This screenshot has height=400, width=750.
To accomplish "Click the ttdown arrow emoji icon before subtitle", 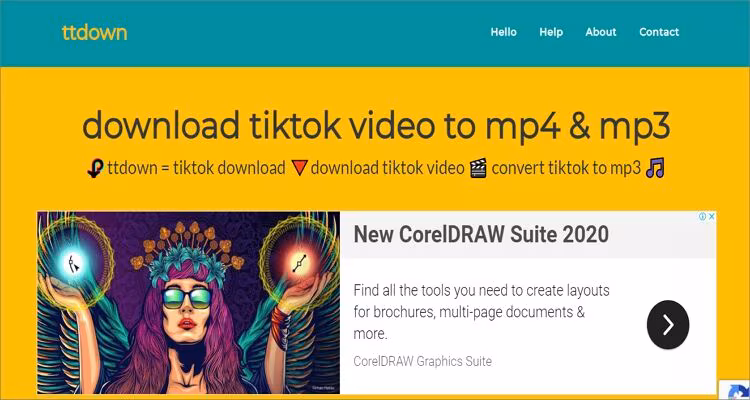I will coord(96,168).
